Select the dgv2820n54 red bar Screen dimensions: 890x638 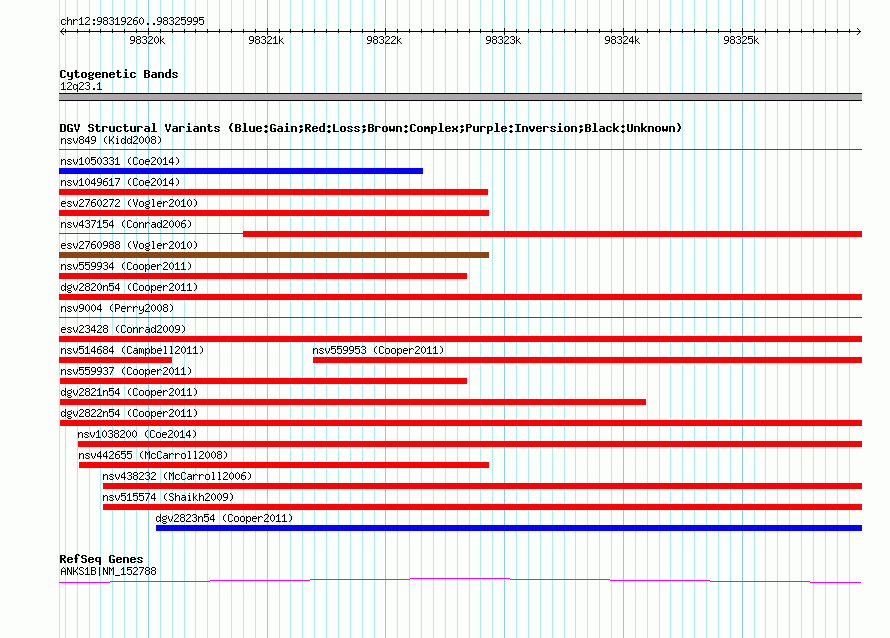(x=460, y=297)
